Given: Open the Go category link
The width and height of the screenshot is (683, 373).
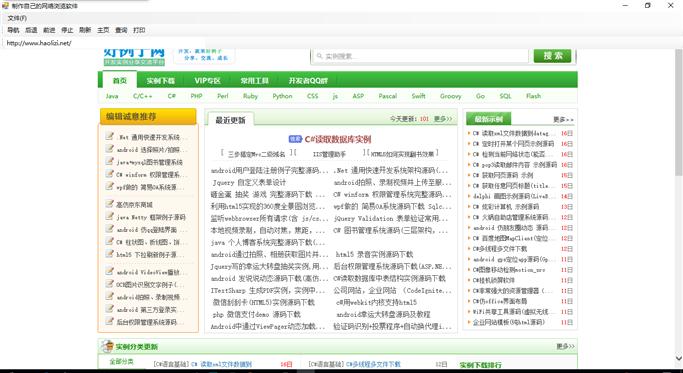Looking at the screenshot, I should [x=480, y=96].
